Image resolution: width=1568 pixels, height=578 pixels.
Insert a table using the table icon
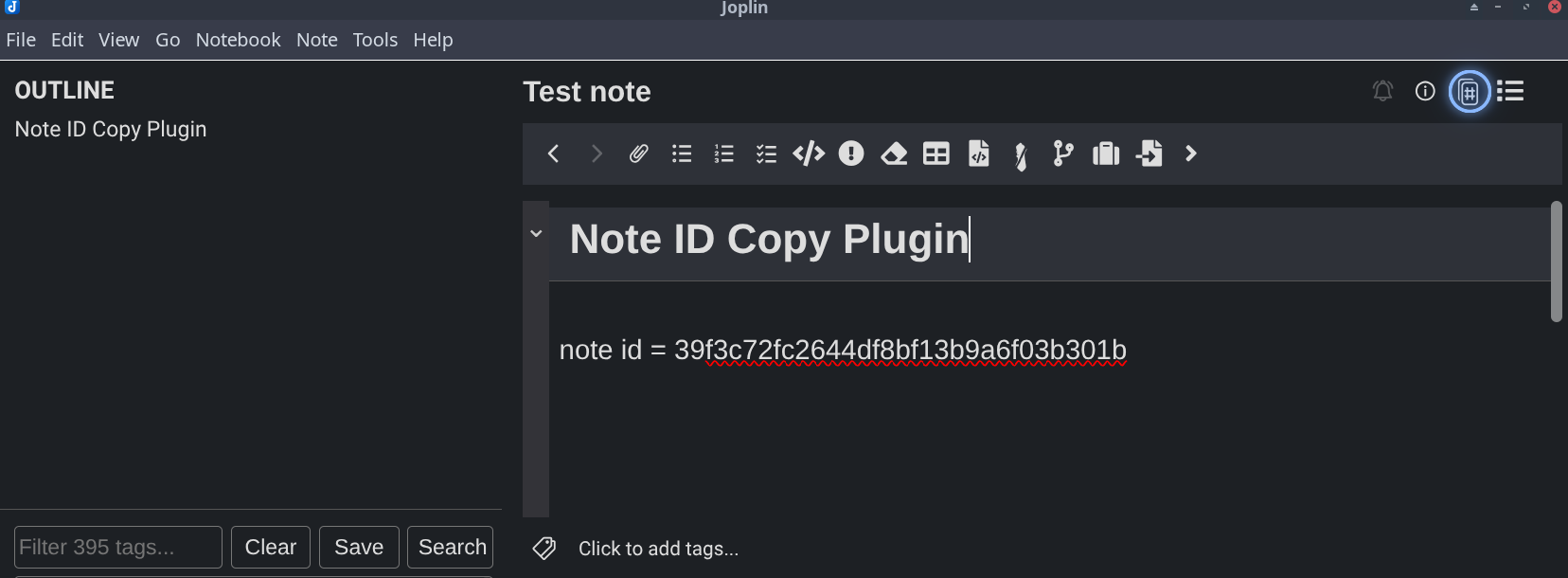coord(936,154)
